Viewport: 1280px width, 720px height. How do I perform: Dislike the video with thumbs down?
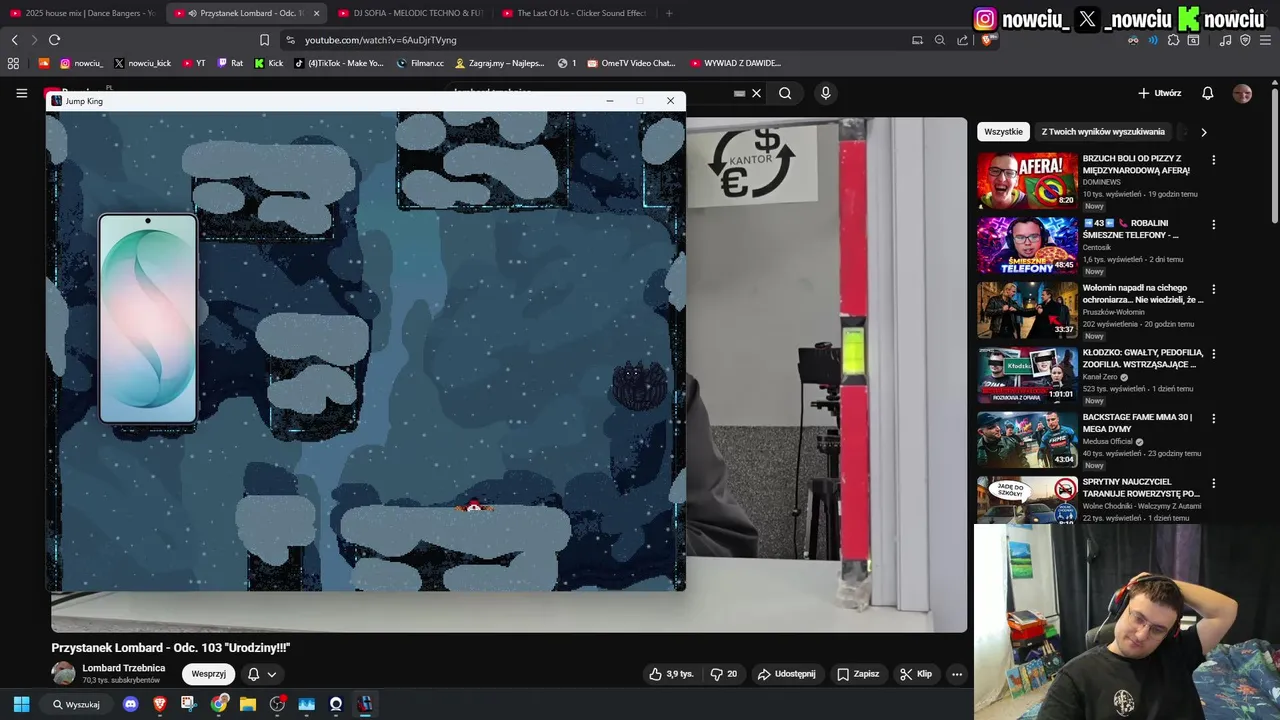pyautogui.click(x=724, y=674)
